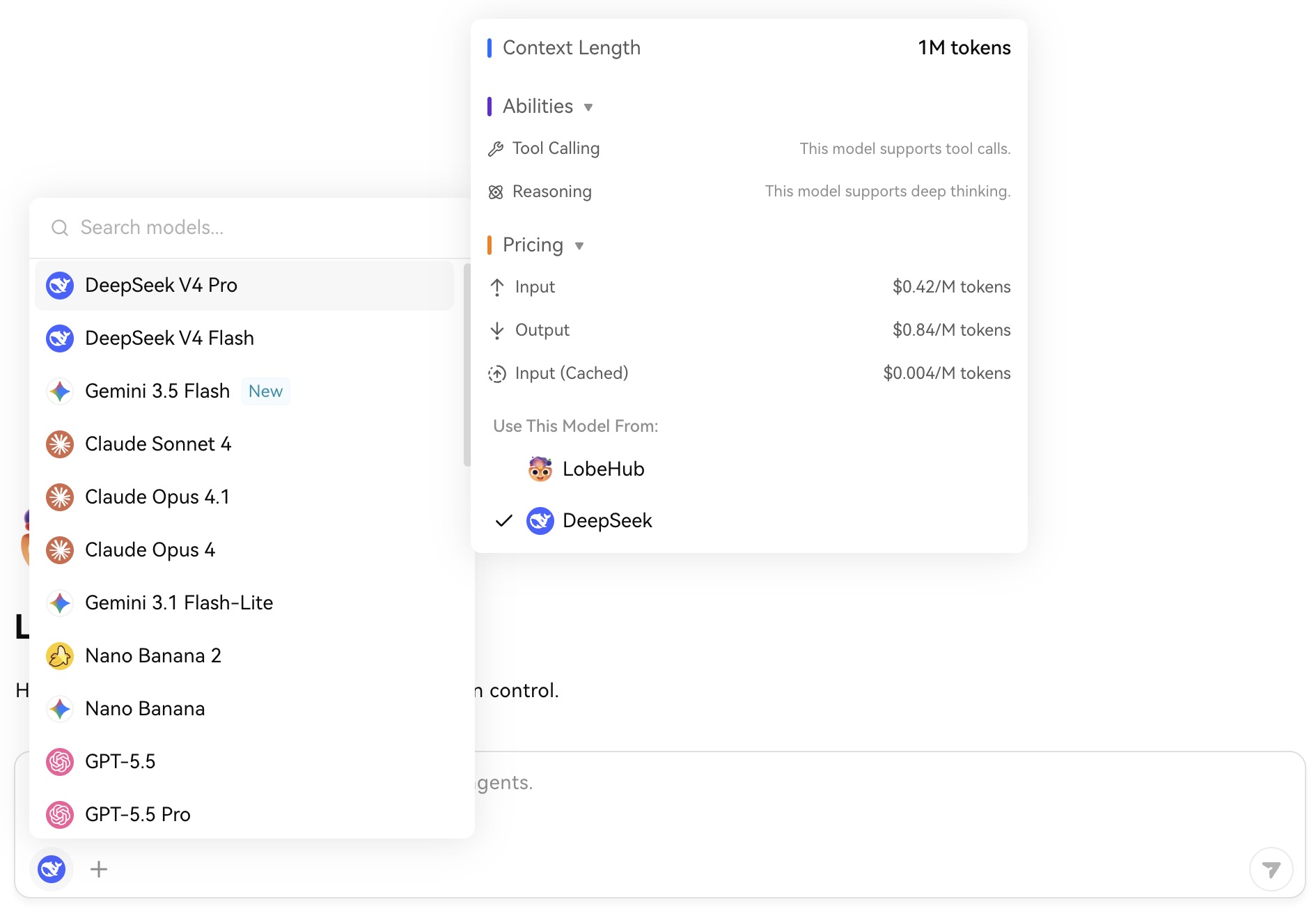Choose Gemini 3.5 Flash from the list
Viewport: 1316px width, 911px height.
tap(244, 391)
